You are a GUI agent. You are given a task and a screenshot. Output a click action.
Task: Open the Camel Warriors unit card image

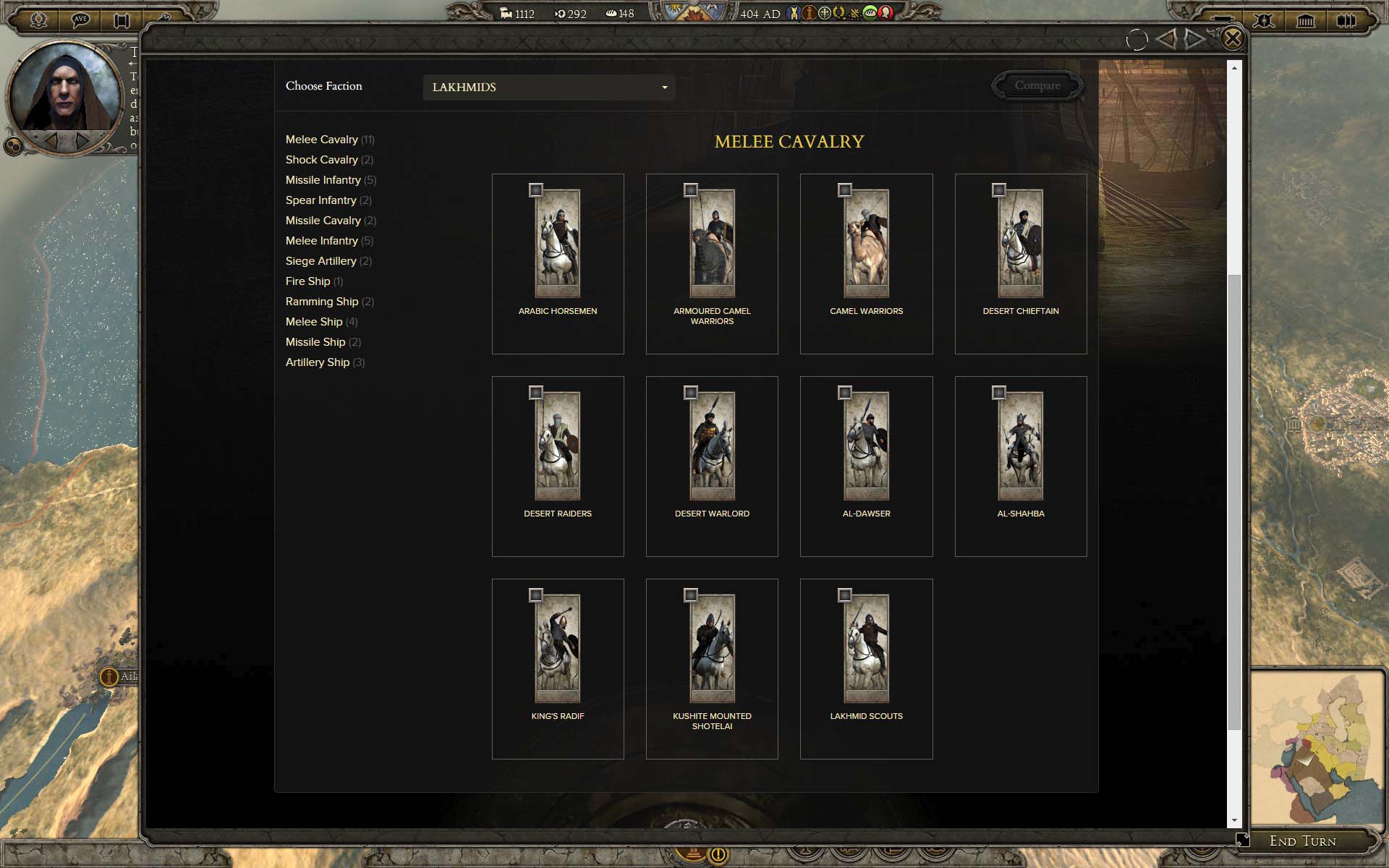point(867,244)
